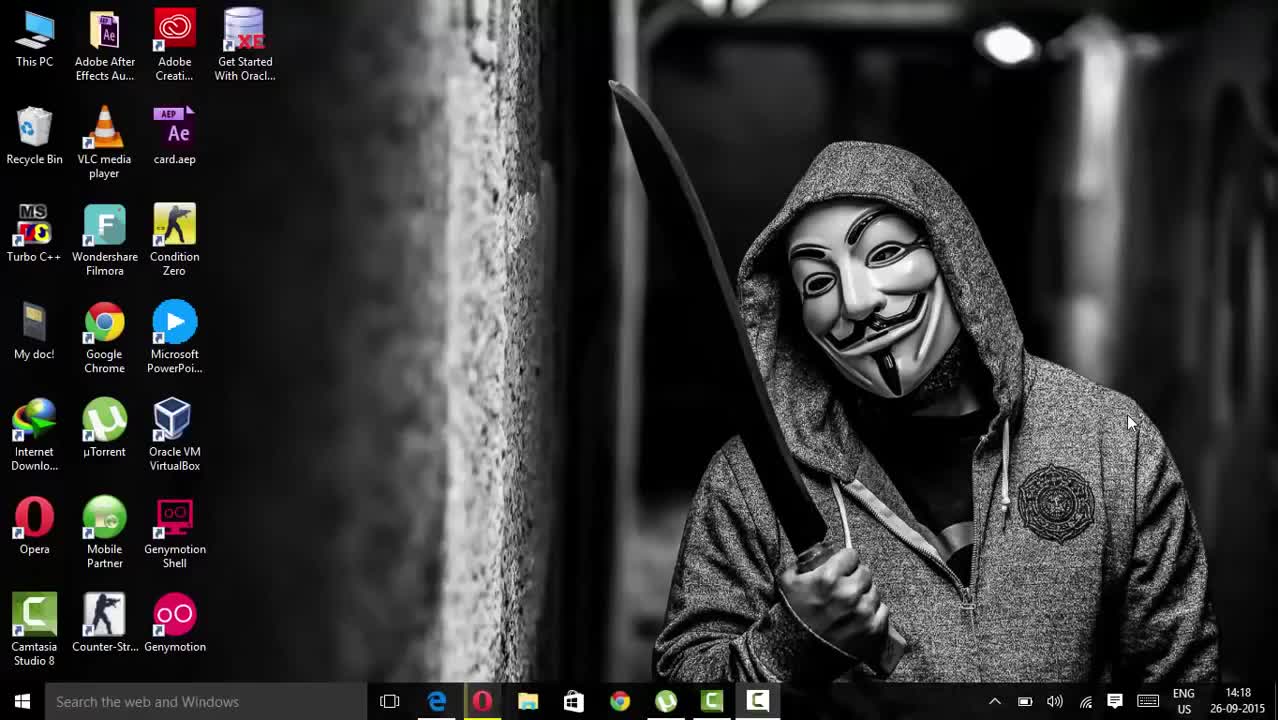Switch to Opera in the taskbar

[x=482, y=701]
